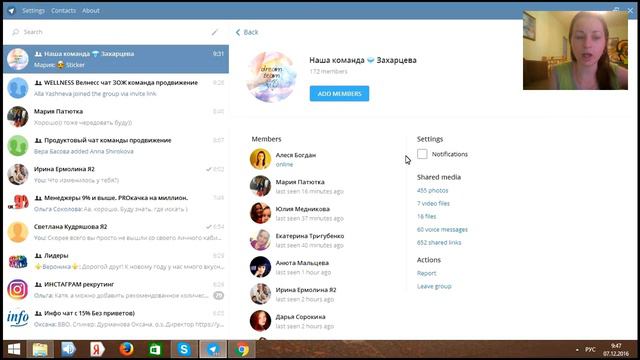Viewport: 640px width, 360px height.
Task: Open Мария Патютка chat in chat list
Action: click(116, 117)
